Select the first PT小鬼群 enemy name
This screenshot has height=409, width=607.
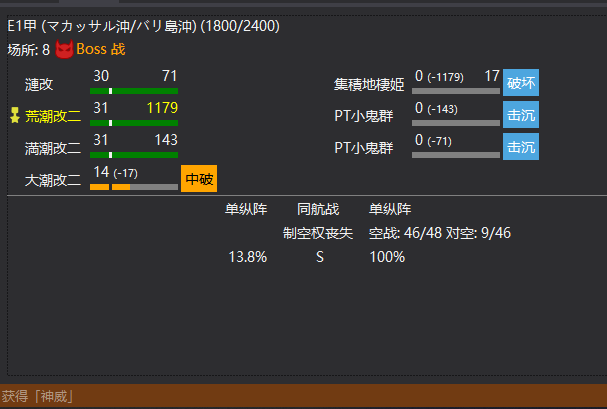pos(364,116)
